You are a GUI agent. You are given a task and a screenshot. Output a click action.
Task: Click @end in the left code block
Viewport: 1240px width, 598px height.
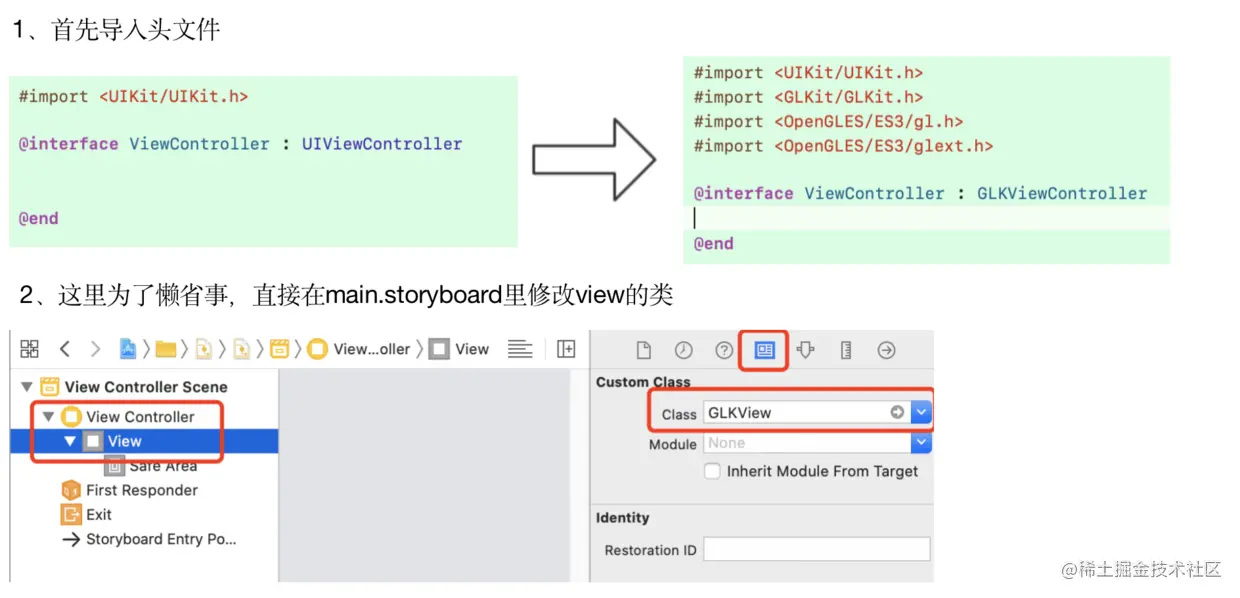[x=38, y=218]
